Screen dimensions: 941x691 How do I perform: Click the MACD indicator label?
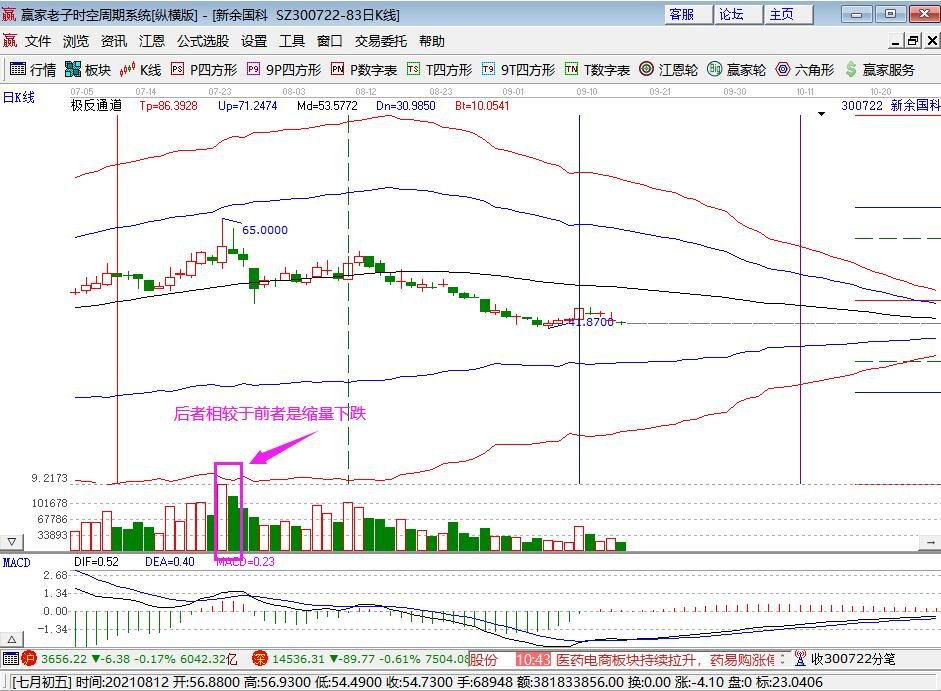(x=16, y=563)
